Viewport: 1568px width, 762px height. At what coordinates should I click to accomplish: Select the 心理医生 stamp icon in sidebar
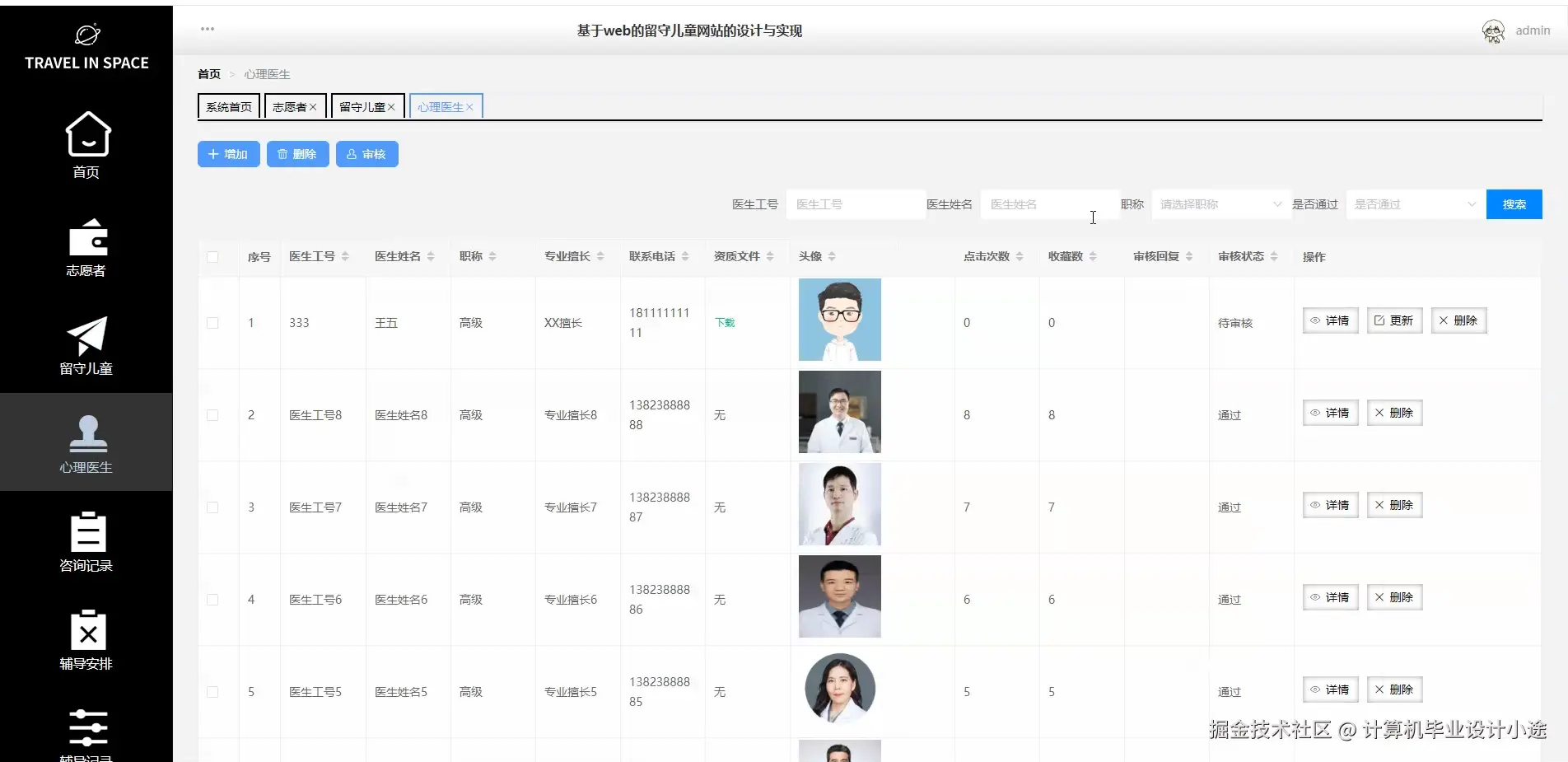(x=88, y=434)
